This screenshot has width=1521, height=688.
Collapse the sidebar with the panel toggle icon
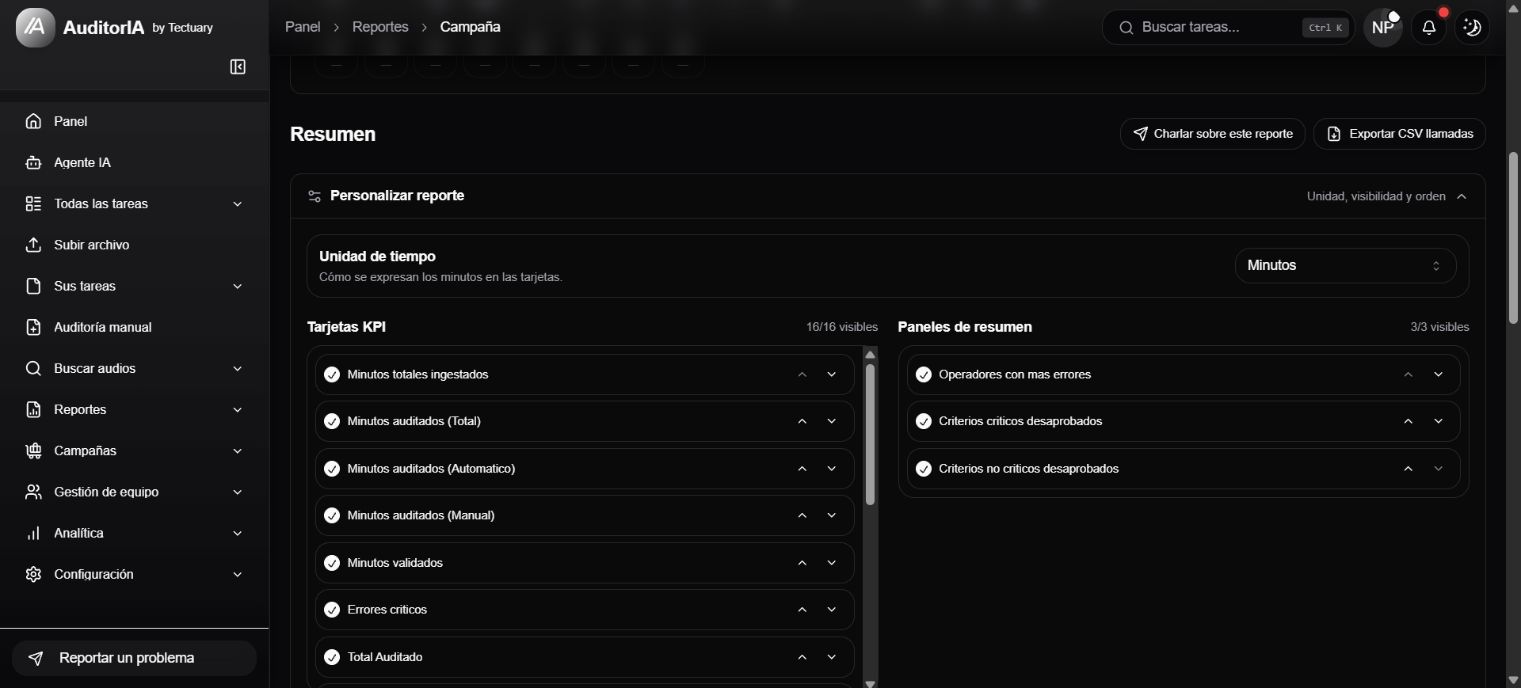coord(238,67)
